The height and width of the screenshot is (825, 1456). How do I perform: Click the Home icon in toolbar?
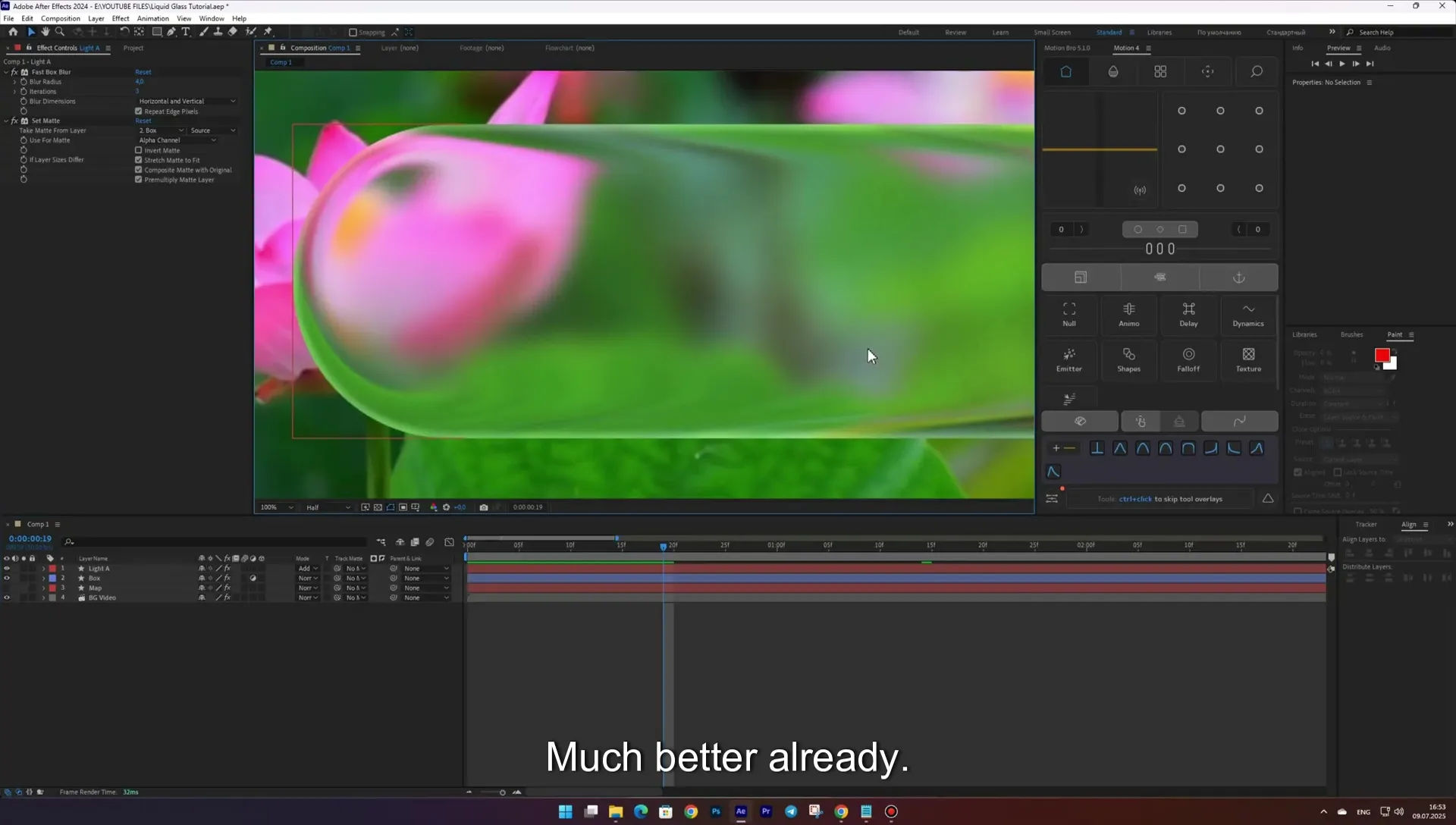point(13,32)
